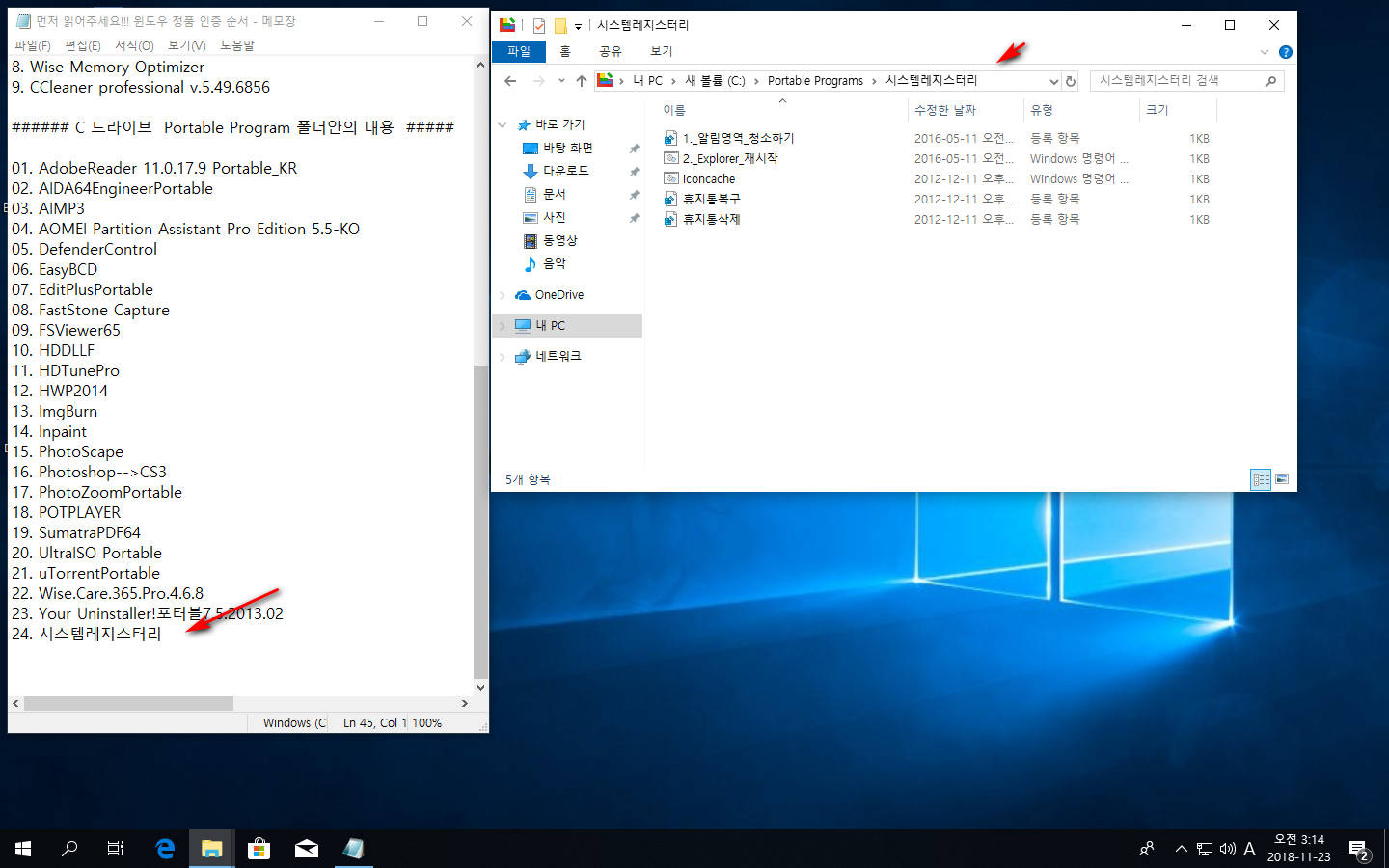Expand the 네트워크 tree node

pyautogui.click(x=503, y=357)
